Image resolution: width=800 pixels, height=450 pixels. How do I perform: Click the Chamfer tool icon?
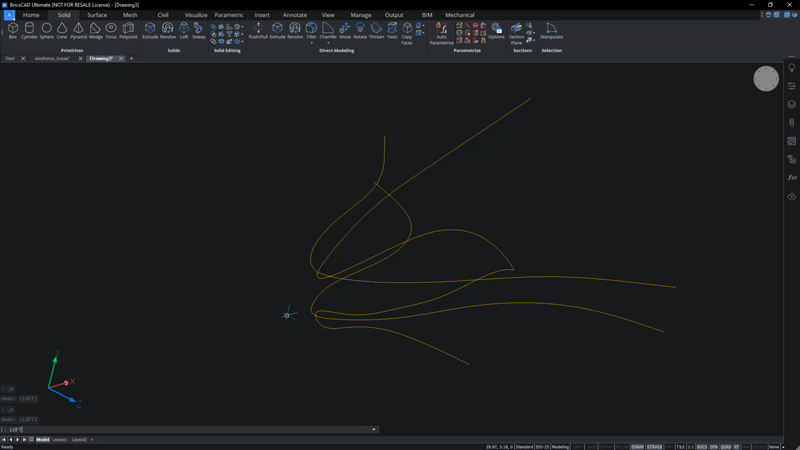(328, 30)
